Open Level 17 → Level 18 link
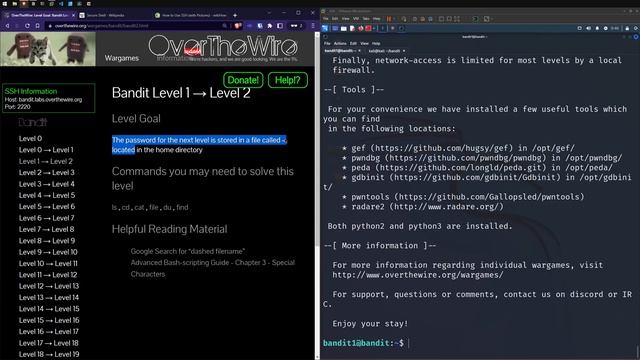640x360 pixels. click(49, 343)
